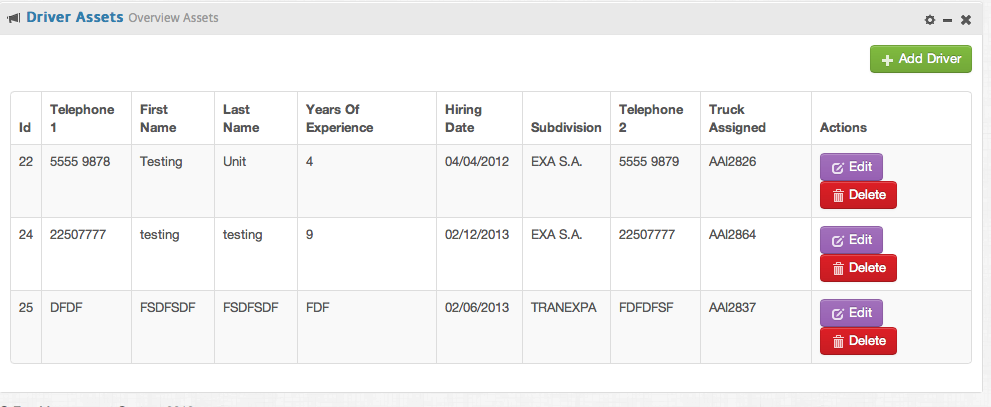Edit driver with Id 22
The width and height of the screenshot is (991, 407).
coord(851,167)
